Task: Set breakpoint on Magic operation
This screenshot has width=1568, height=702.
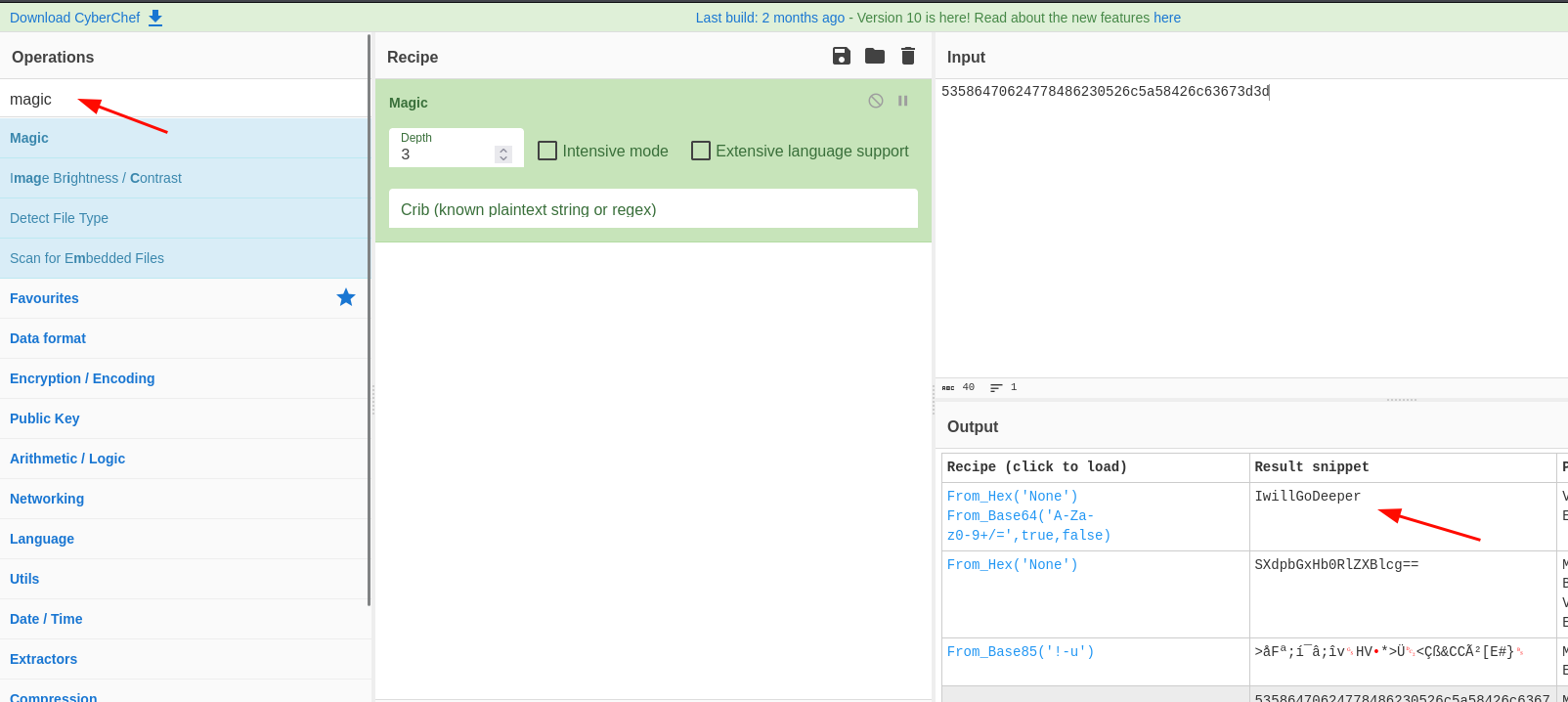Action: [903, 101]
